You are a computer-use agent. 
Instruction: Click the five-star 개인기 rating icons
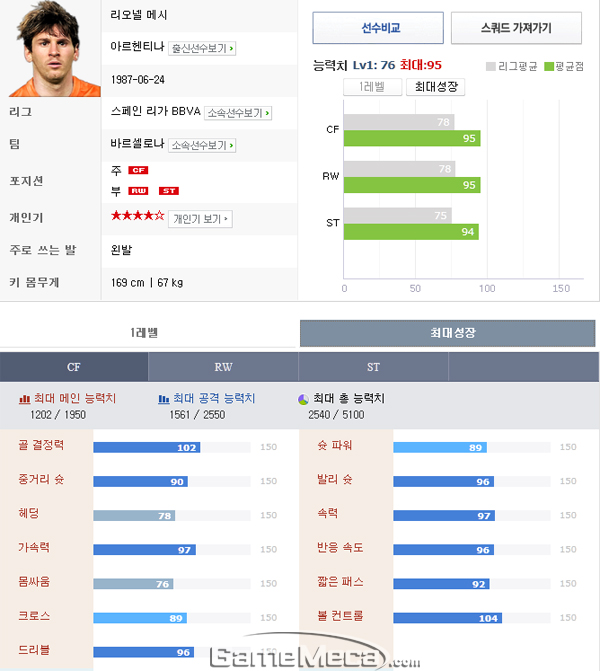pos(137,216)
